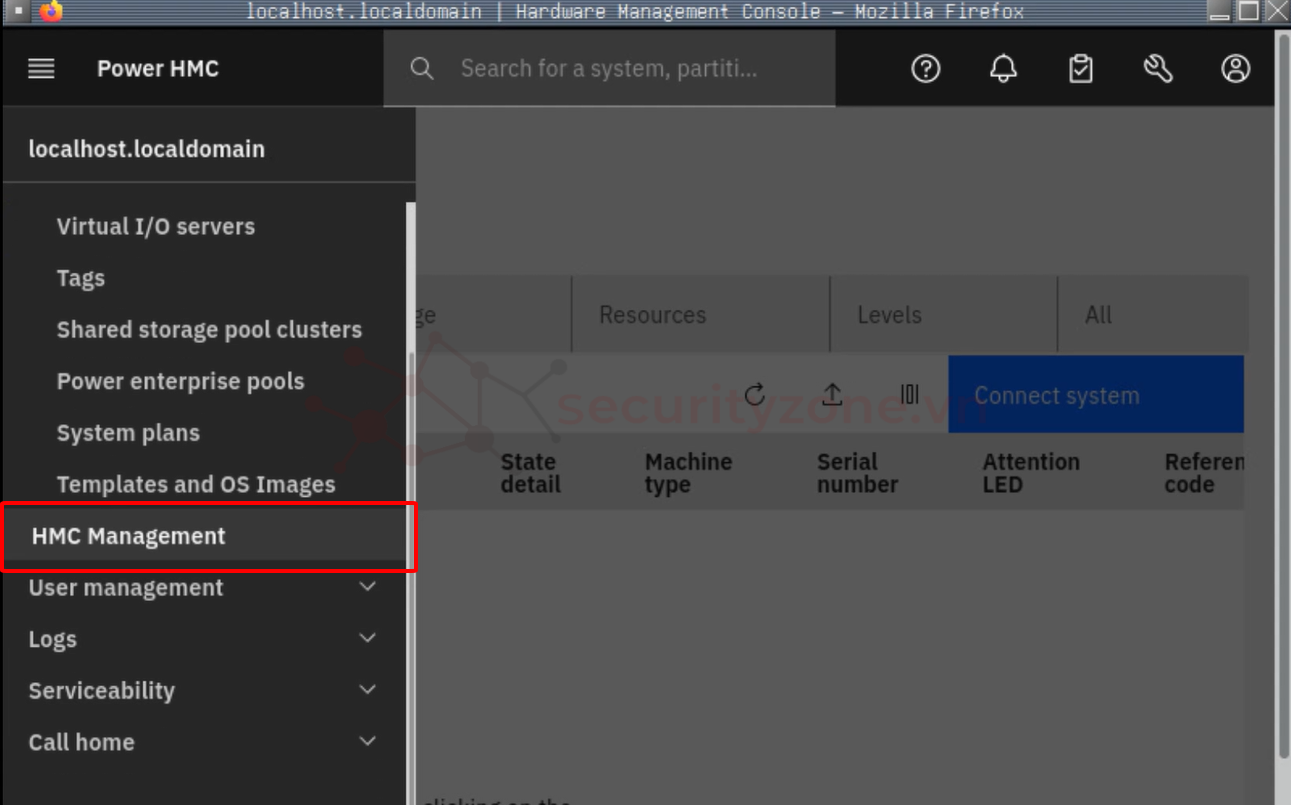Switch to the All tab
This screenshot has height=805, width=1291.
[x=1153, y=315]
